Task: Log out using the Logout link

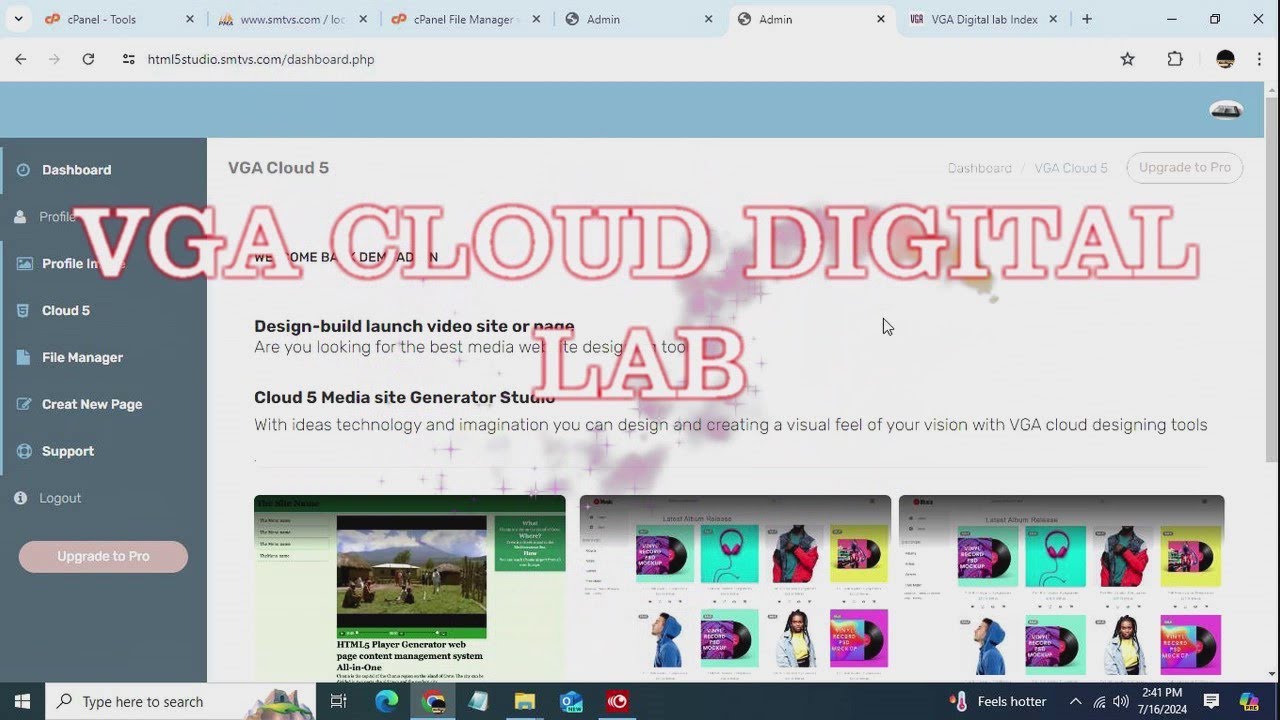Action: 60,498
